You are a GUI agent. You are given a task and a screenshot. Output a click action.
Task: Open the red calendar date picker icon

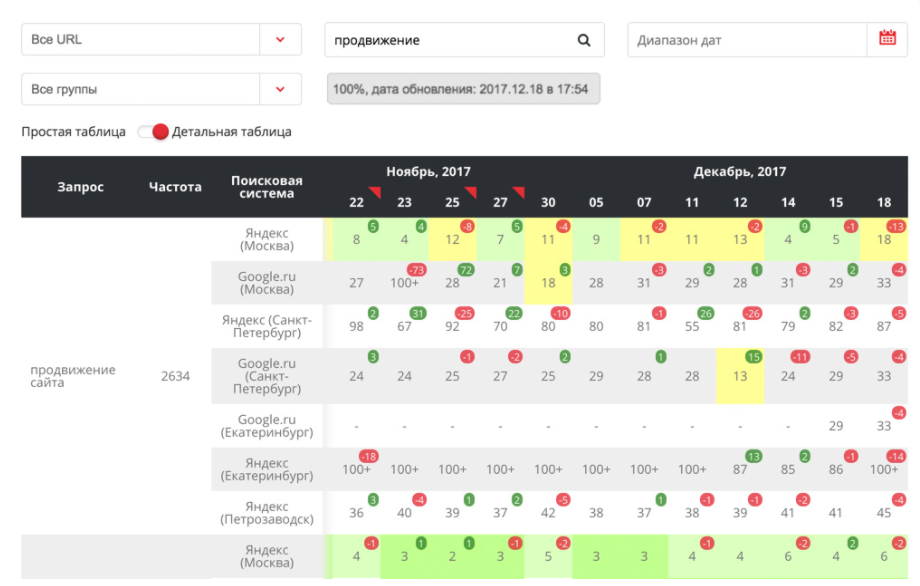pyautogui.click(x=887, y=39)
